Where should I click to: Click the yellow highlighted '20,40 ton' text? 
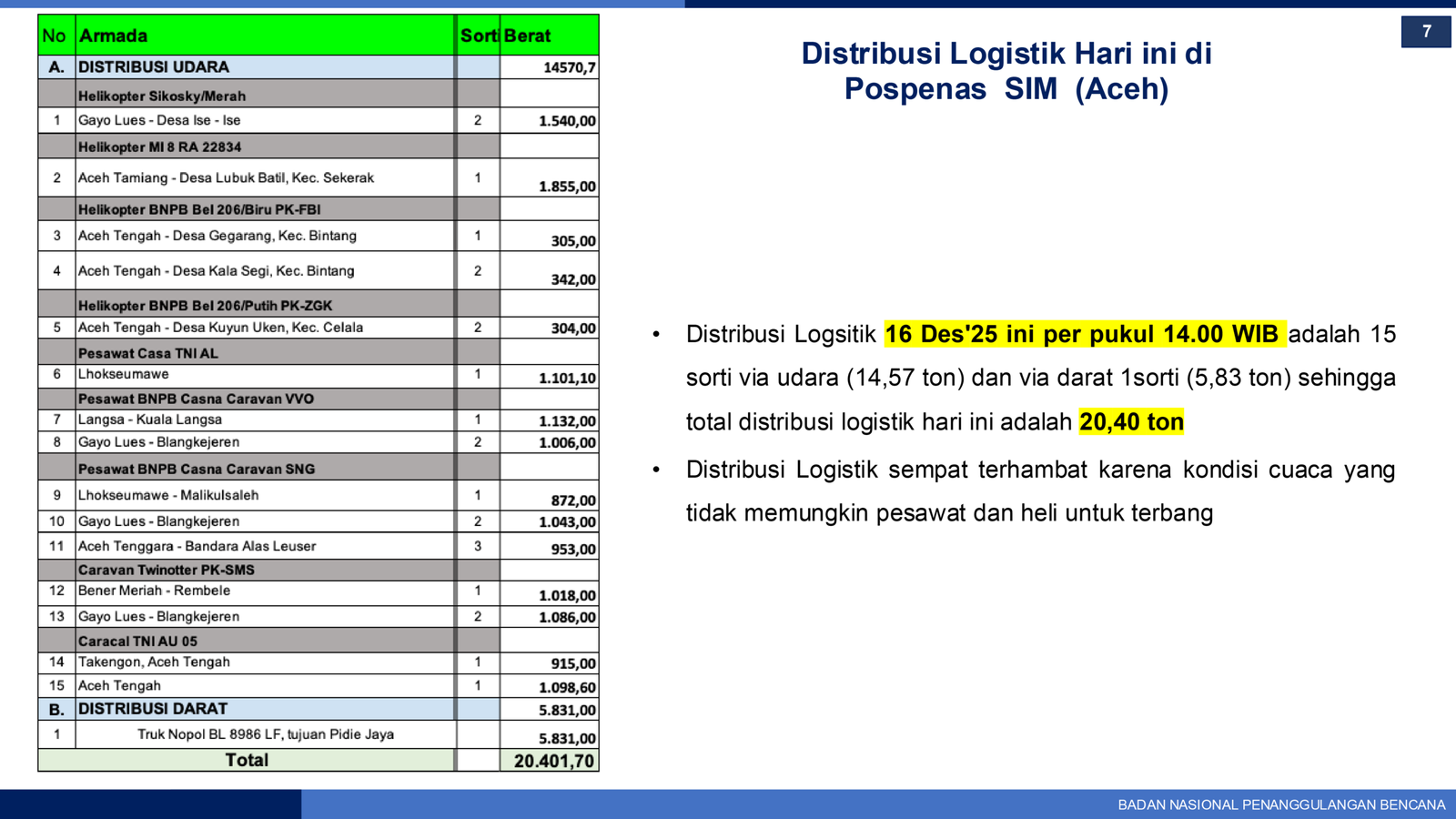1131,421
